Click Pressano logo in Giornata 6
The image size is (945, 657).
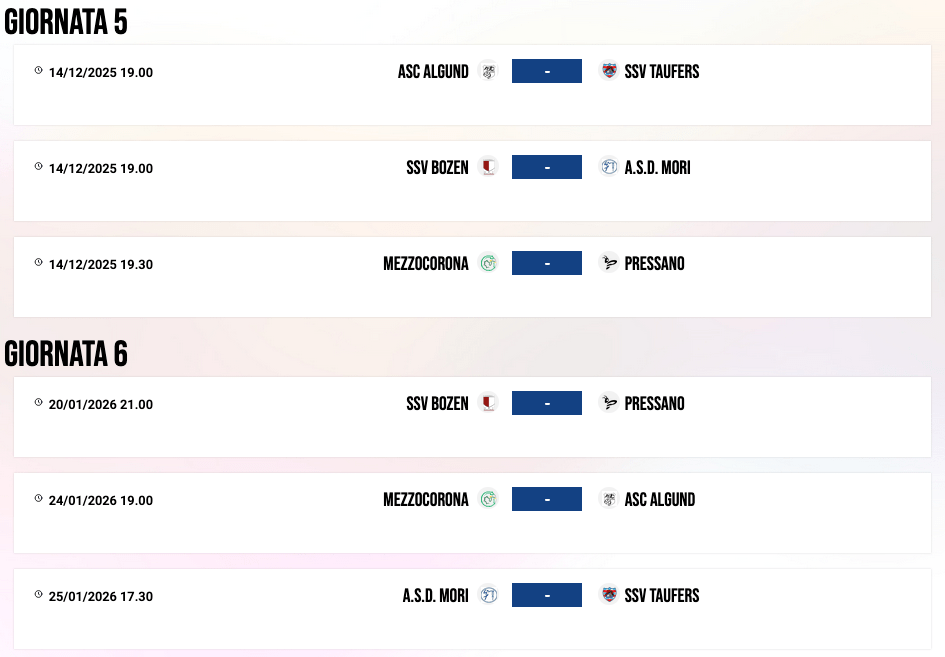pyautogui.click(x=608, y=403)
